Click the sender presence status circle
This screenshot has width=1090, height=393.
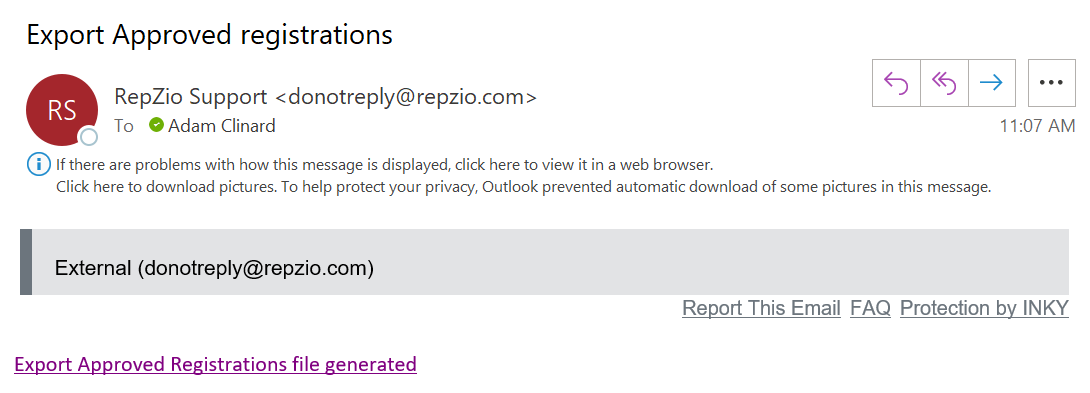click(89, 137)
